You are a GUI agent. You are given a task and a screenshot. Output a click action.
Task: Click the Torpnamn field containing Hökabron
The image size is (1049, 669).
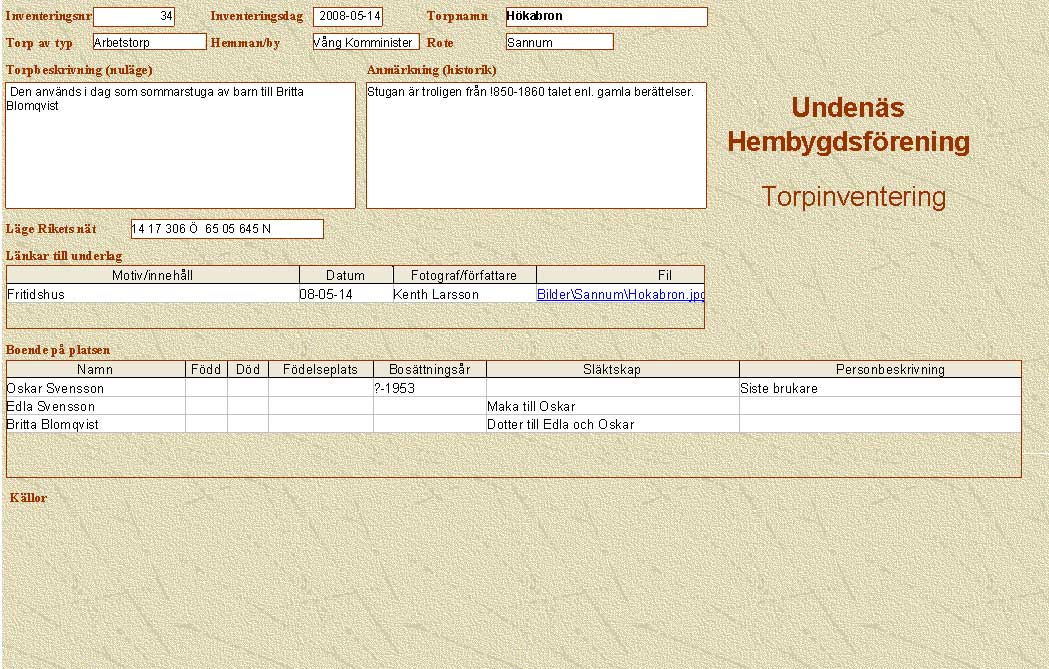[606, 17]
